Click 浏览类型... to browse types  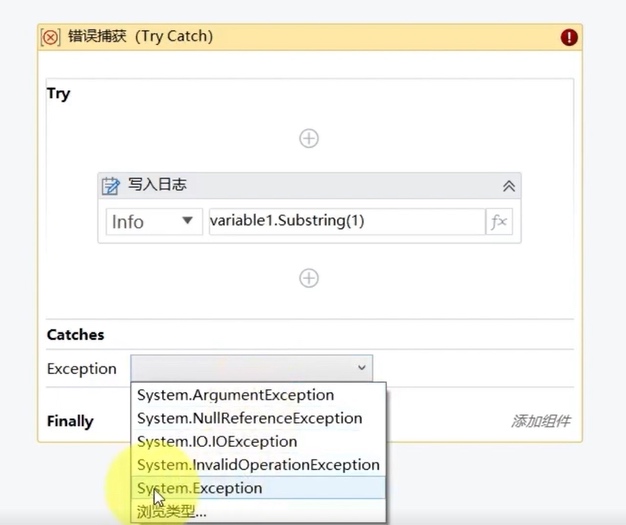click(x=172, y=511)
